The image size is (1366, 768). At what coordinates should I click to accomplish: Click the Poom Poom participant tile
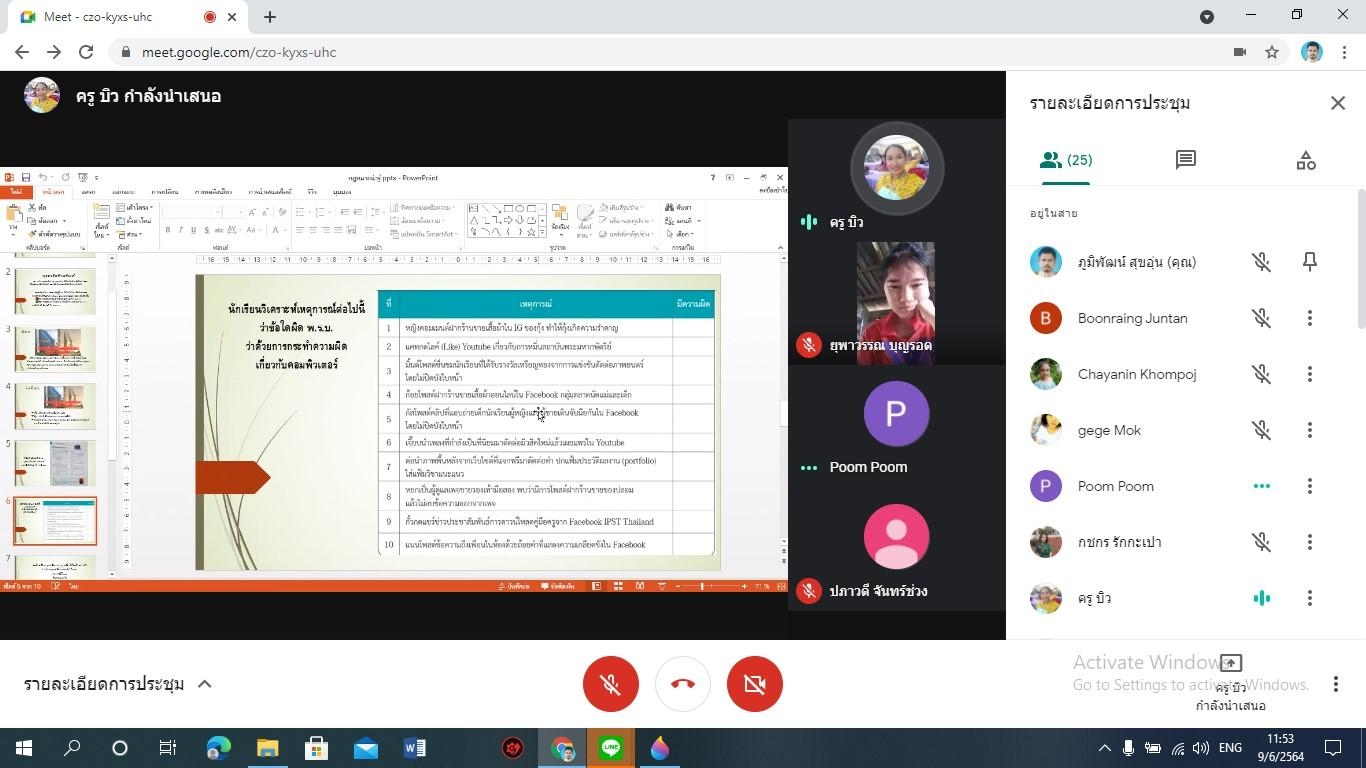pyautogui.click(x=896, y=427)
